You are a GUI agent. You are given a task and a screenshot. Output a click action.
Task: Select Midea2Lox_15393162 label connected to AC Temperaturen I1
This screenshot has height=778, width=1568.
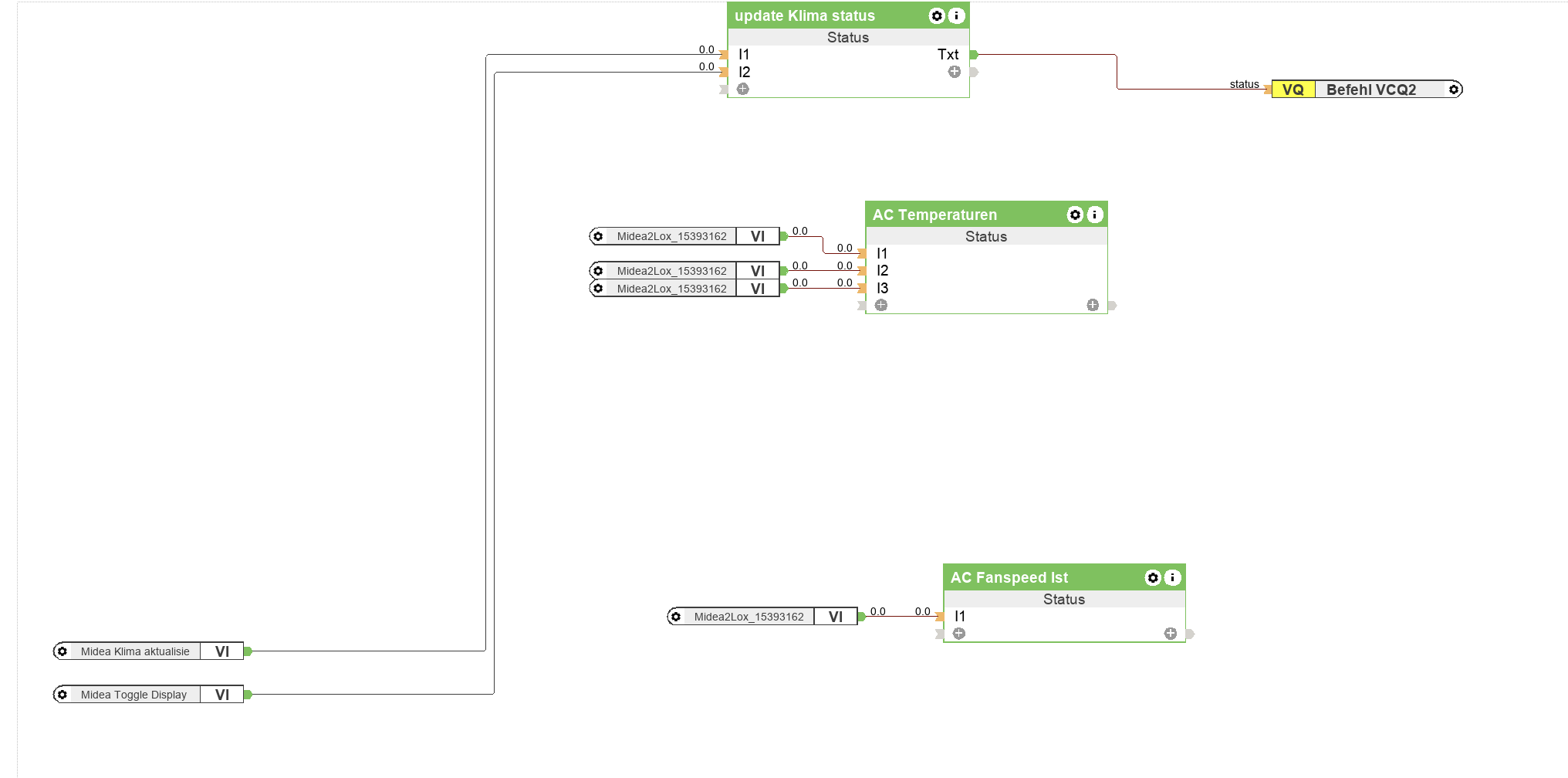(671, 236)
